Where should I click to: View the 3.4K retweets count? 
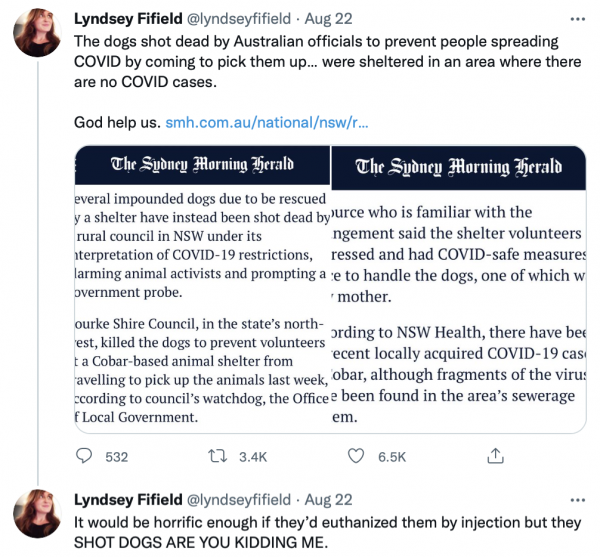point(254,456)
